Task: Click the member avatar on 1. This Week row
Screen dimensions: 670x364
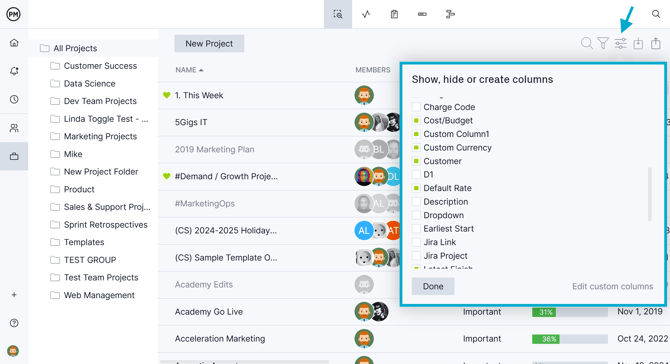Action: point(364,95)
